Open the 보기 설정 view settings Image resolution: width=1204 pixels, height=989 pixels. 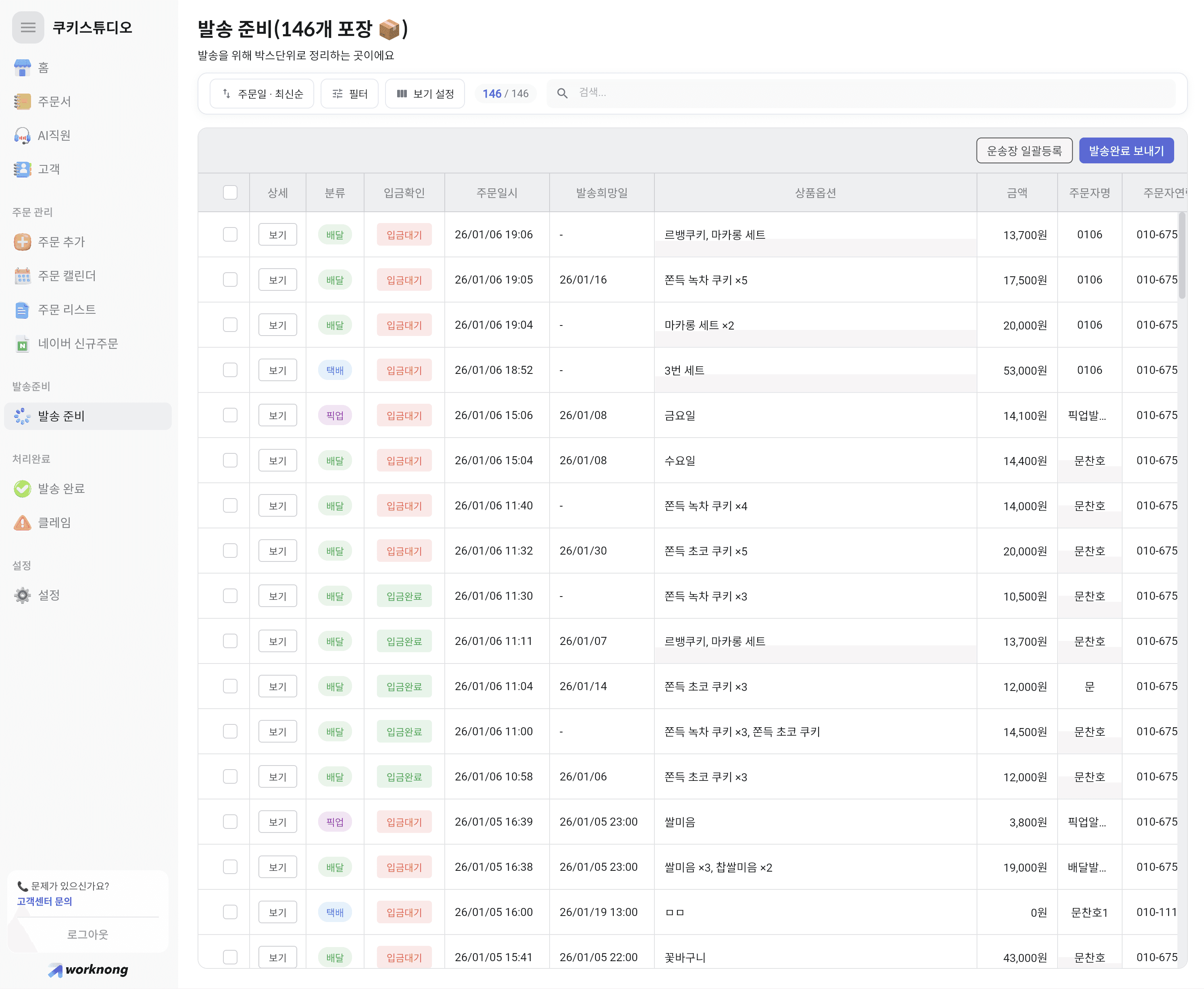(x=424, y=94)
